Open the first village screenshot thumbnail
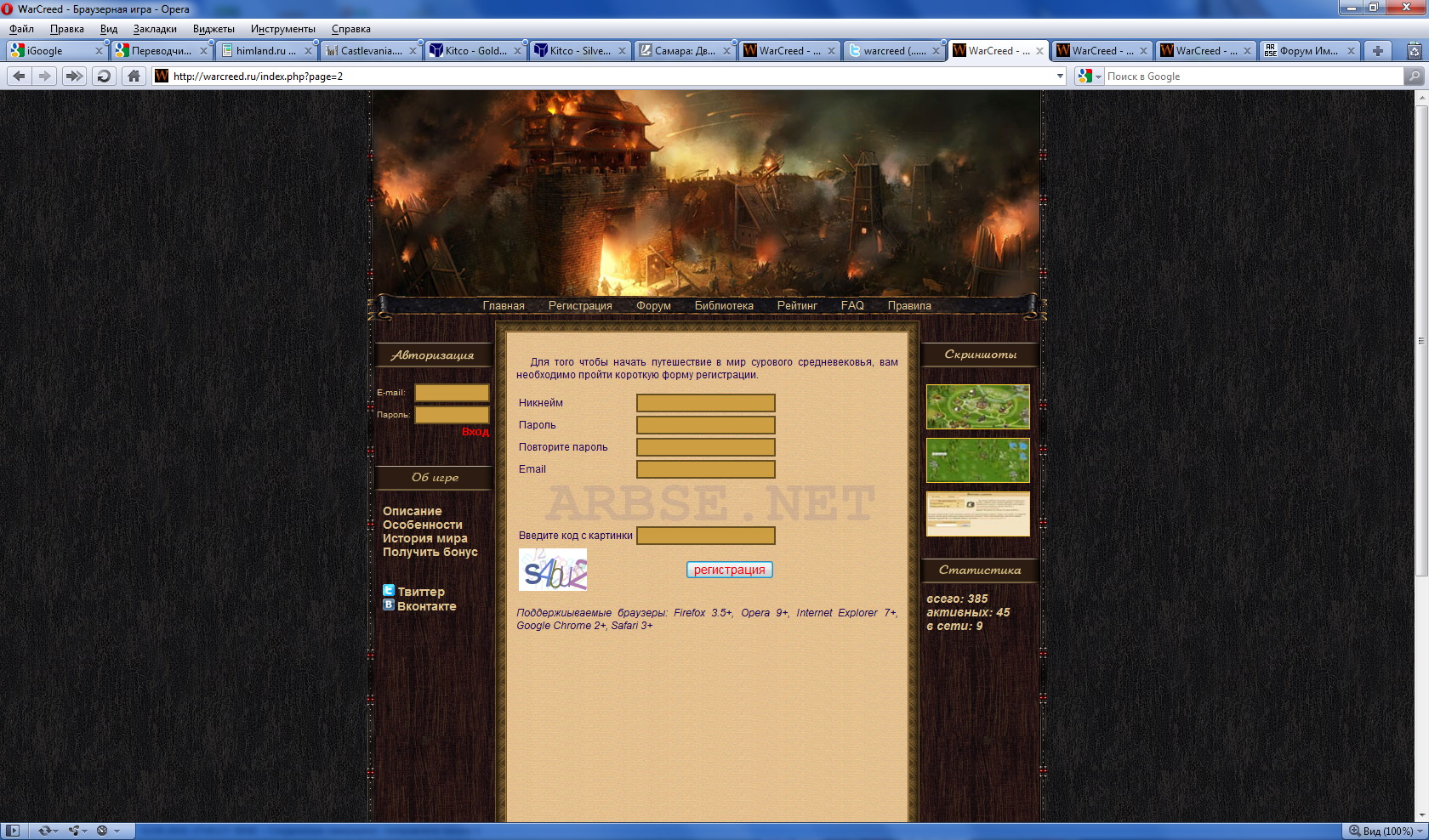 978,406
